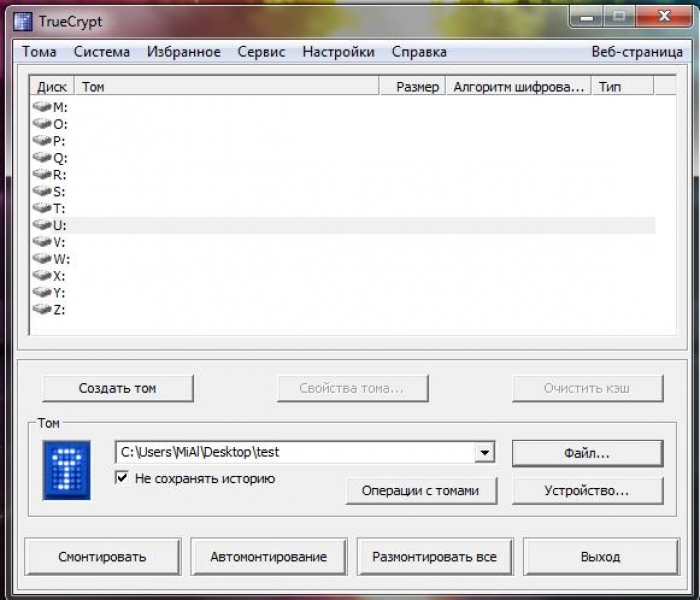
Task: Select the drive Q: icon
Action: [42, 158]
